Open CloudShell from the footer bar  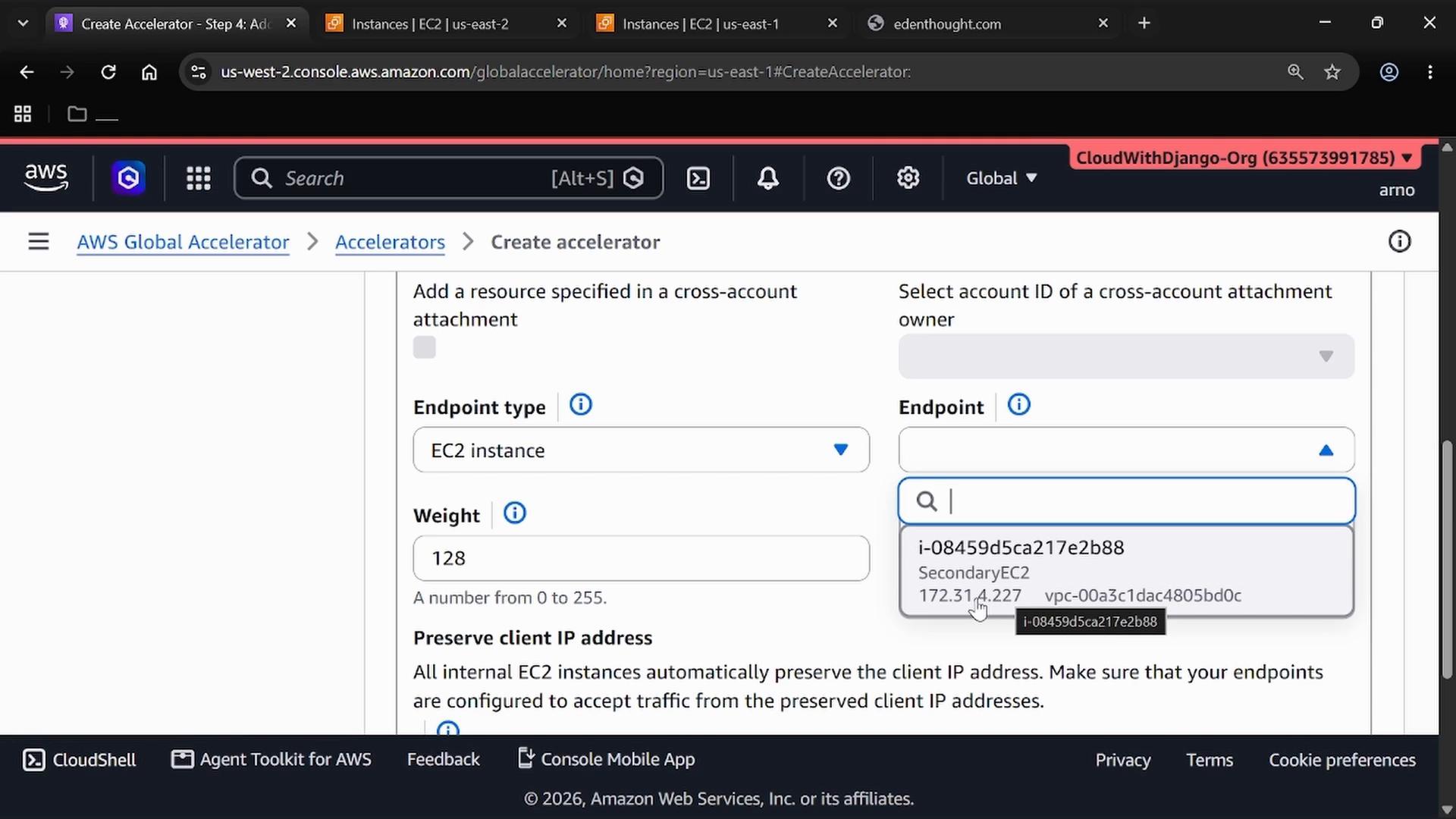coord(80,760)
